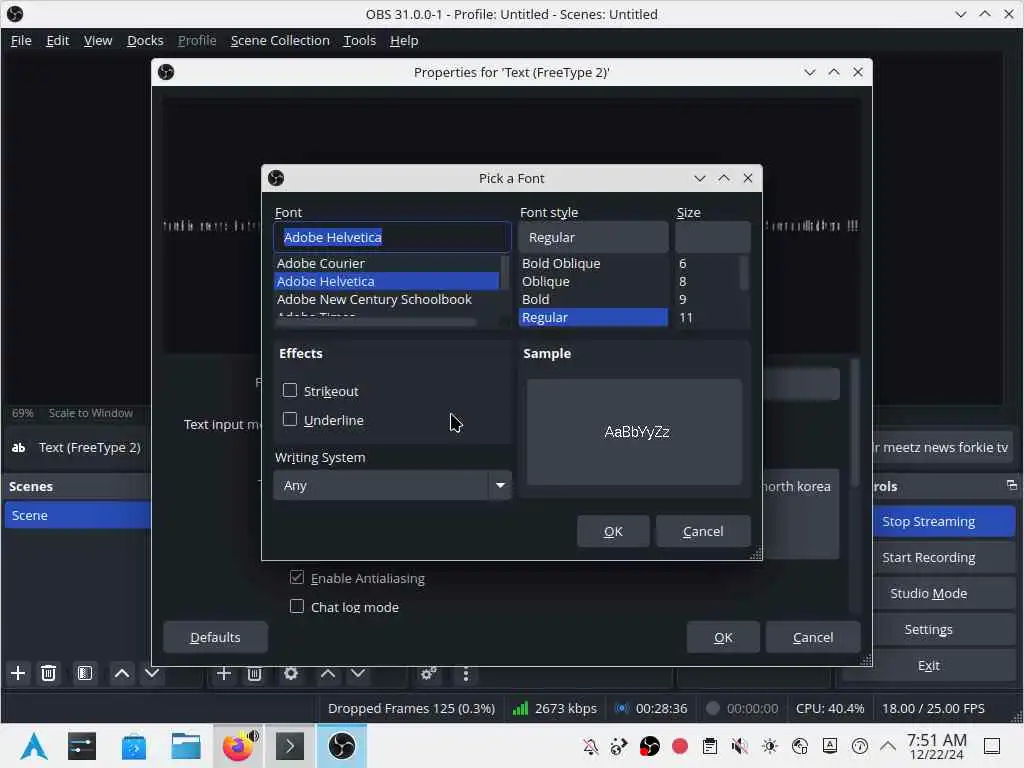
Task: Select Adobe Courier font
Action: 387,263
